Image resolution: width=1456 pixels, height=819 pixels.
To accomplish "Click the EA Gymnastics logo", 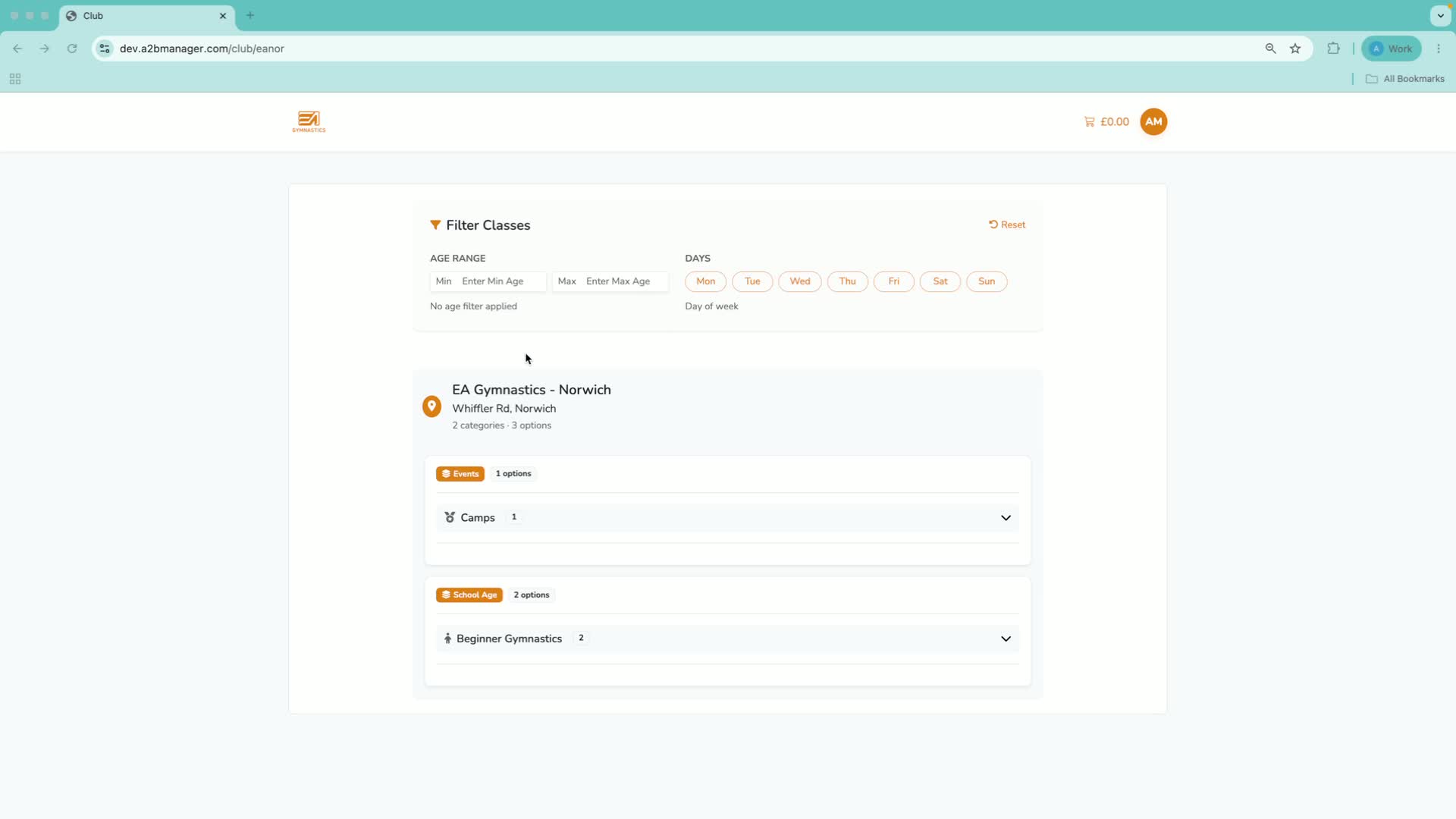I will coord(309,122).
